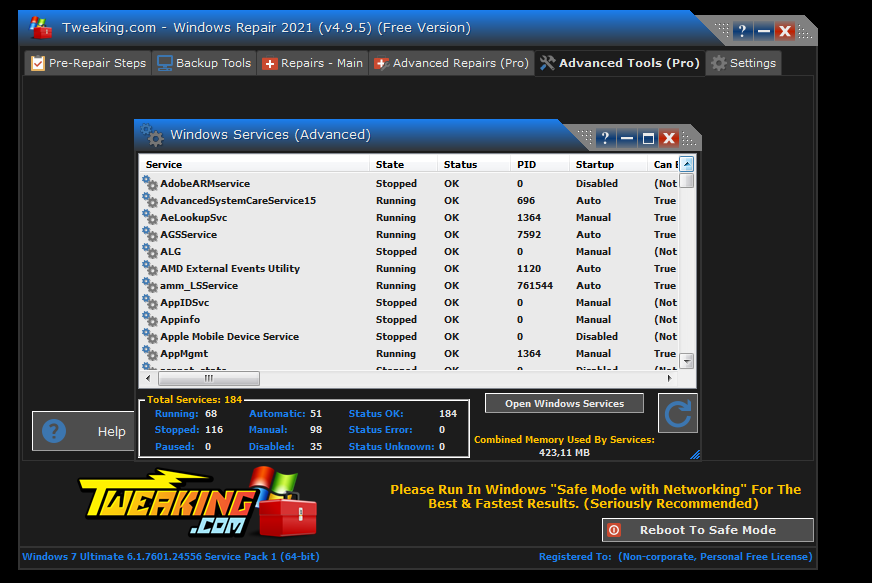Sort by the State column header
The width and height of the screenshot is (872, 583).
point(403,164)
